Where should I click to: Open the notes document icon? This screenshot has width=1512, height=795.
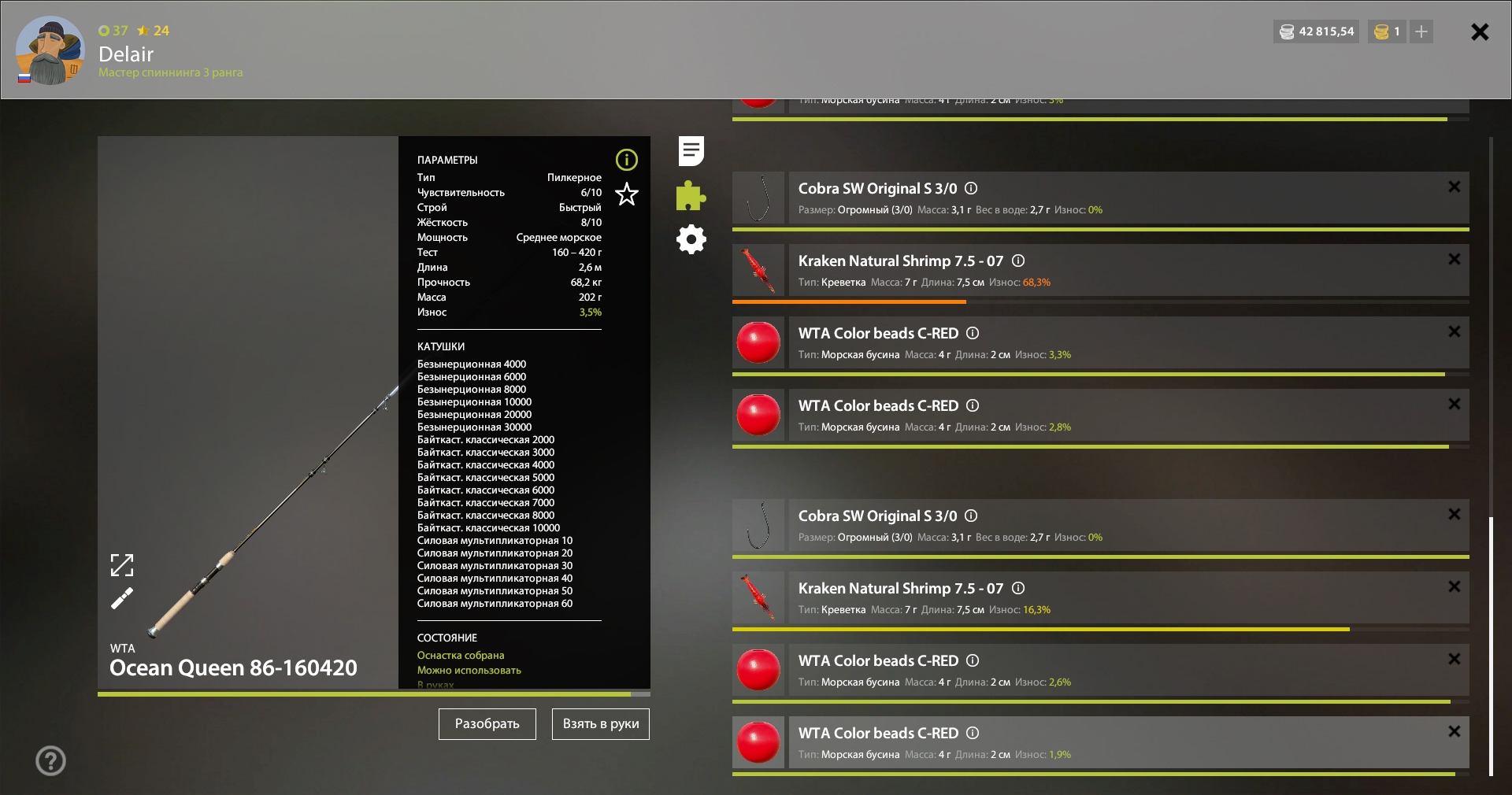[x=691, y=151]
